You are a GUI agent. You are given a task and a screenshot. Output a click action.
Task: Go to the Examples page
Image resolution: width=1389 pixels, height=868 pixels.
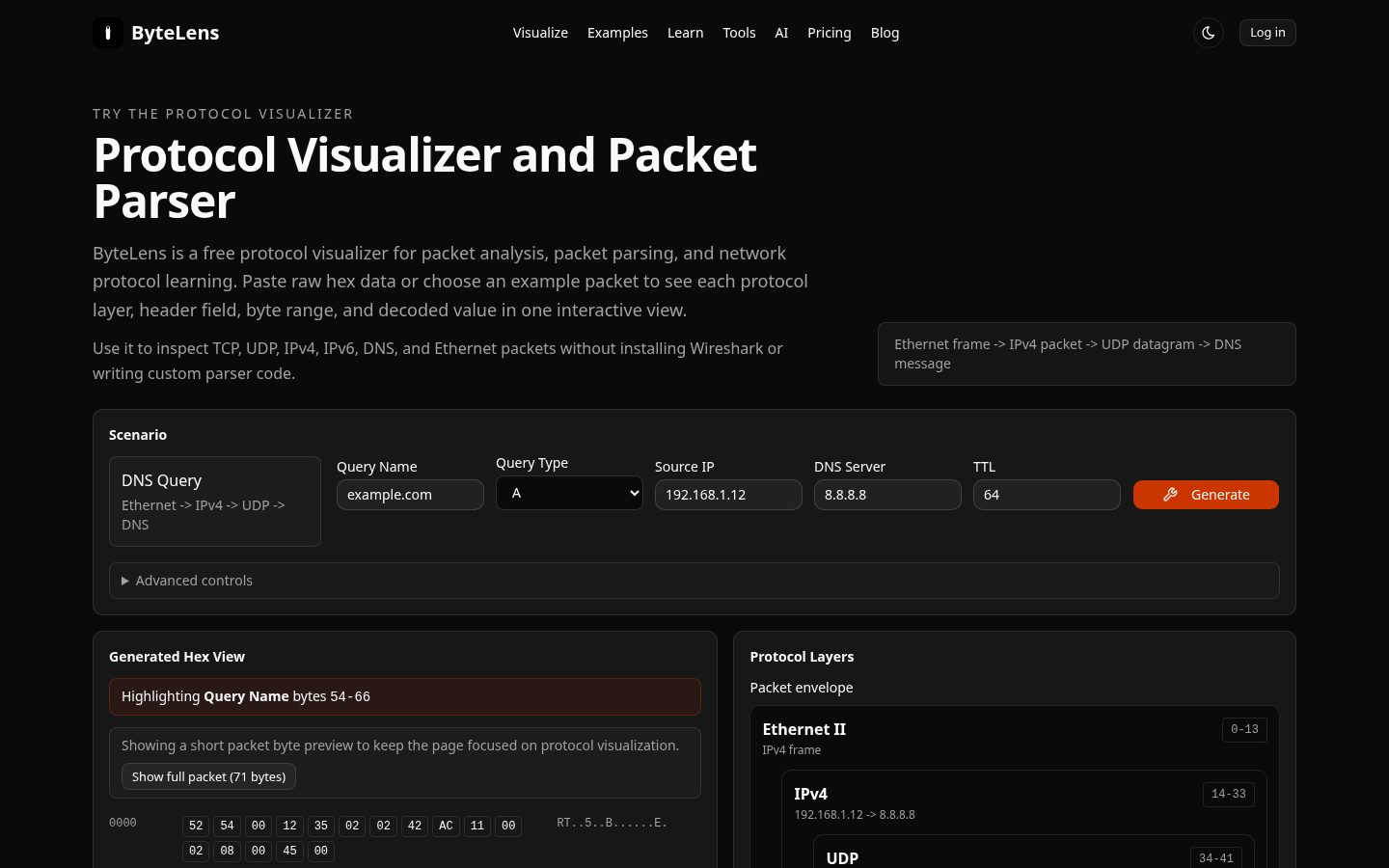(617, 33)
